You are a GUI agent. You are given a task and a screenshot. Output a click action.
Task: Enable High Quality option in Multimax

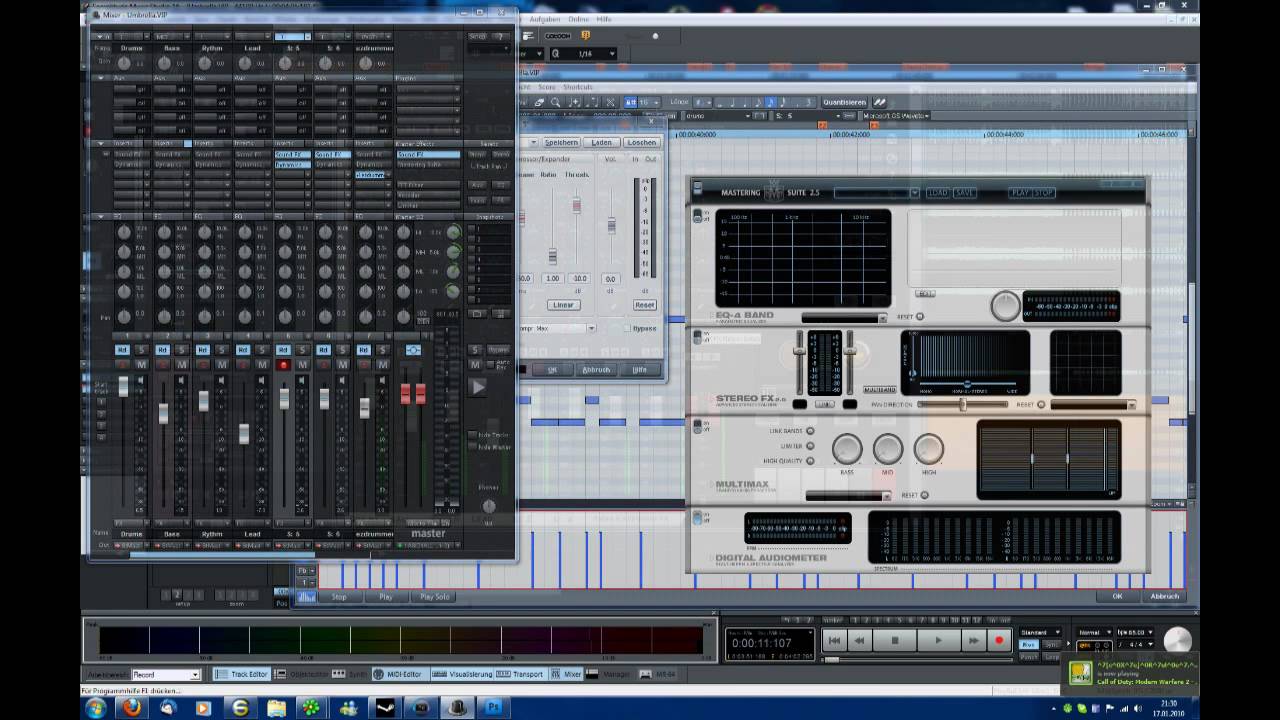point(810,461)
